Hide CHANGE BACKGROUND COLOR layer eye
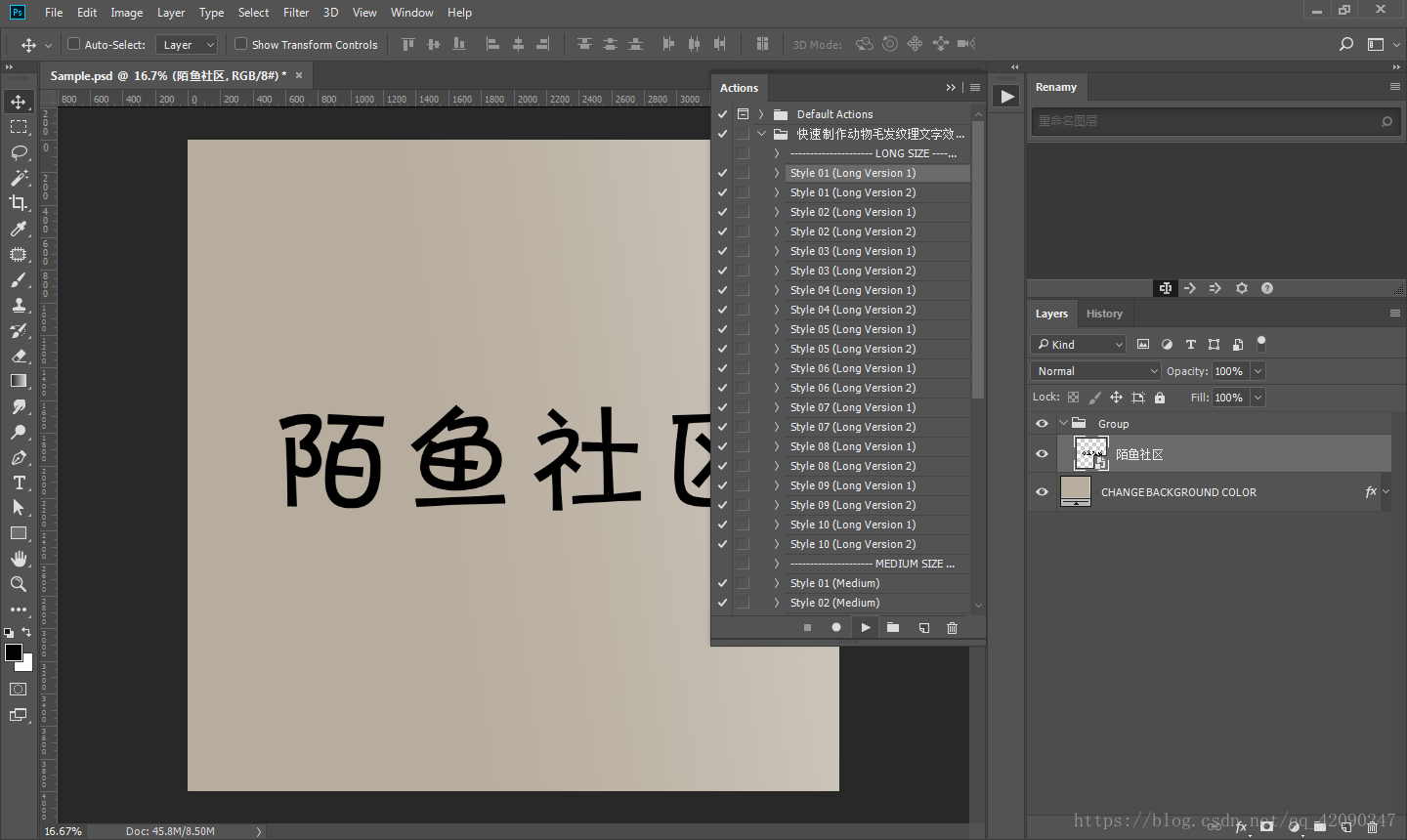1407x840 pixels. pos(1042,492)
